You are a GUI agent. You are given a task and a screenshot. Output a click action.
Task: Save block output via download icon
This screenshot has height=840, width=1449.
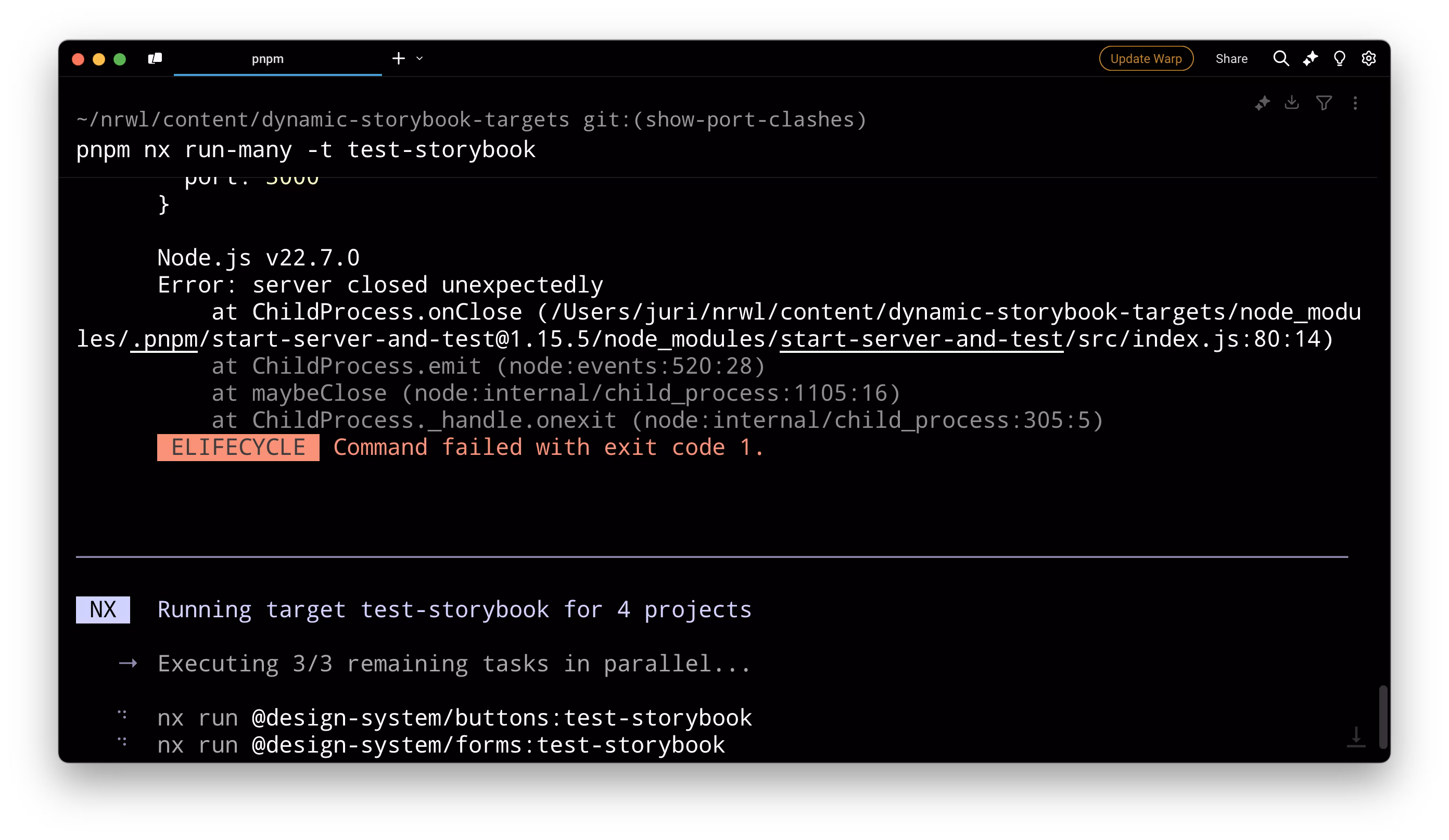[x=1291, y=103]
